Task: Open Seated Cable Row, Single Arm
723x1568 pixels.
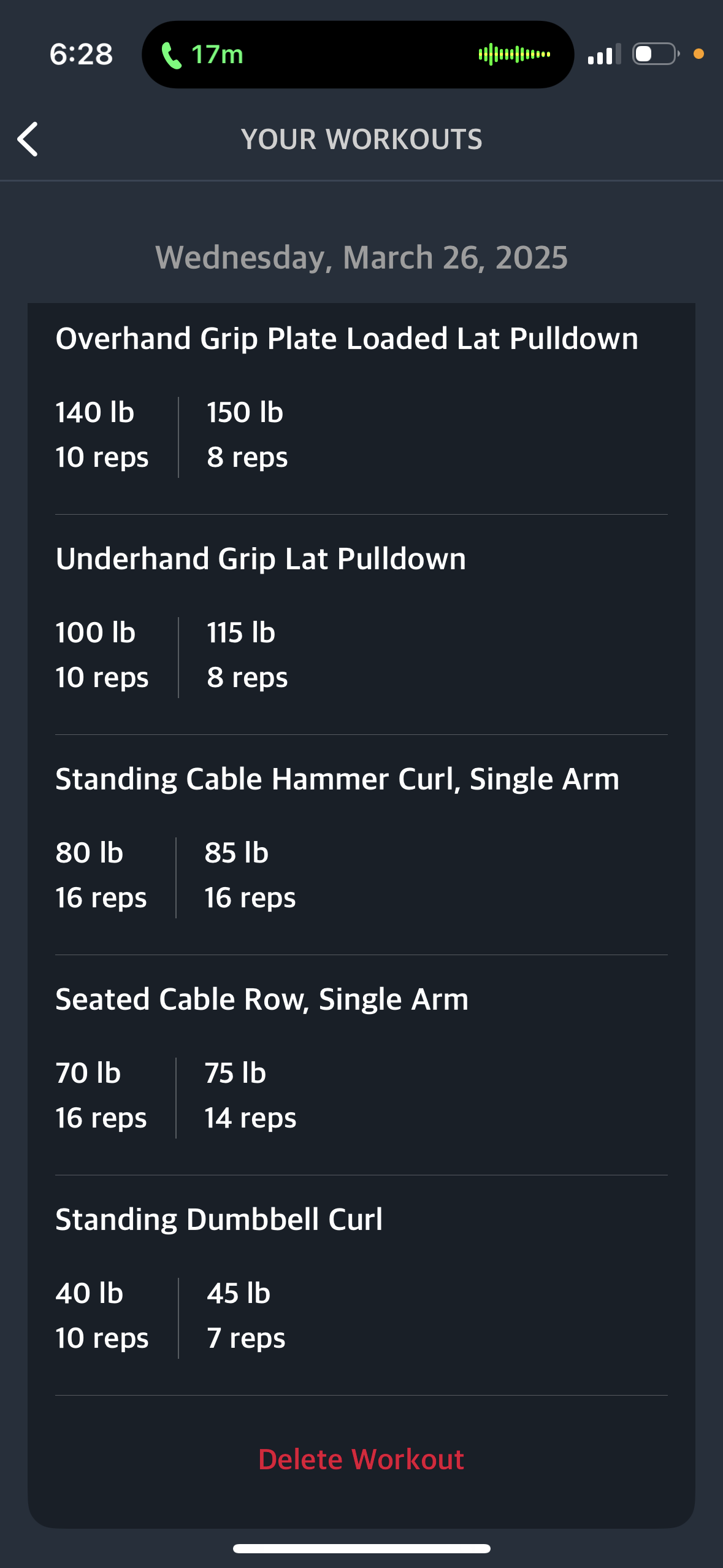Action: click(262, 999)
